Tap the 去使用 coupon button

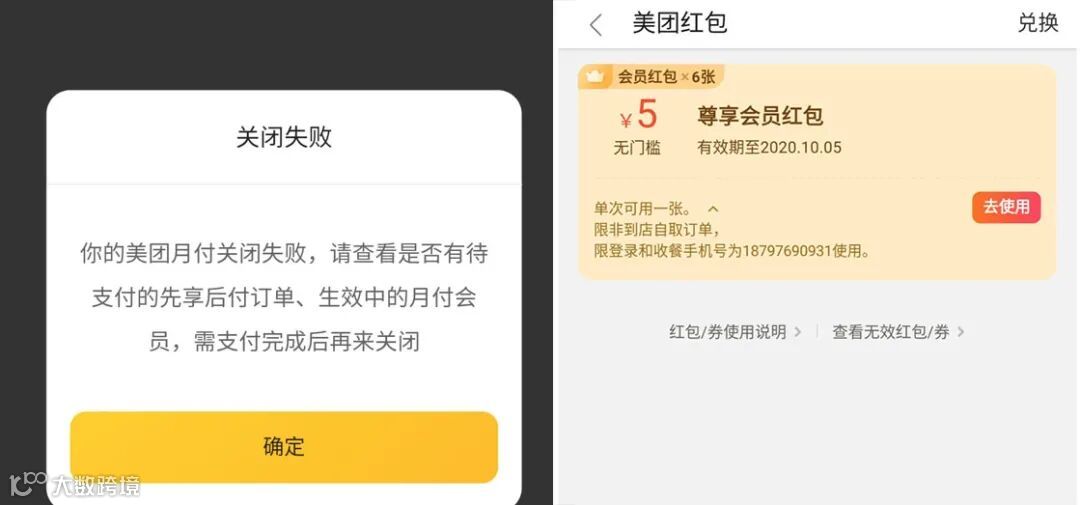[x=1006, y=207]
